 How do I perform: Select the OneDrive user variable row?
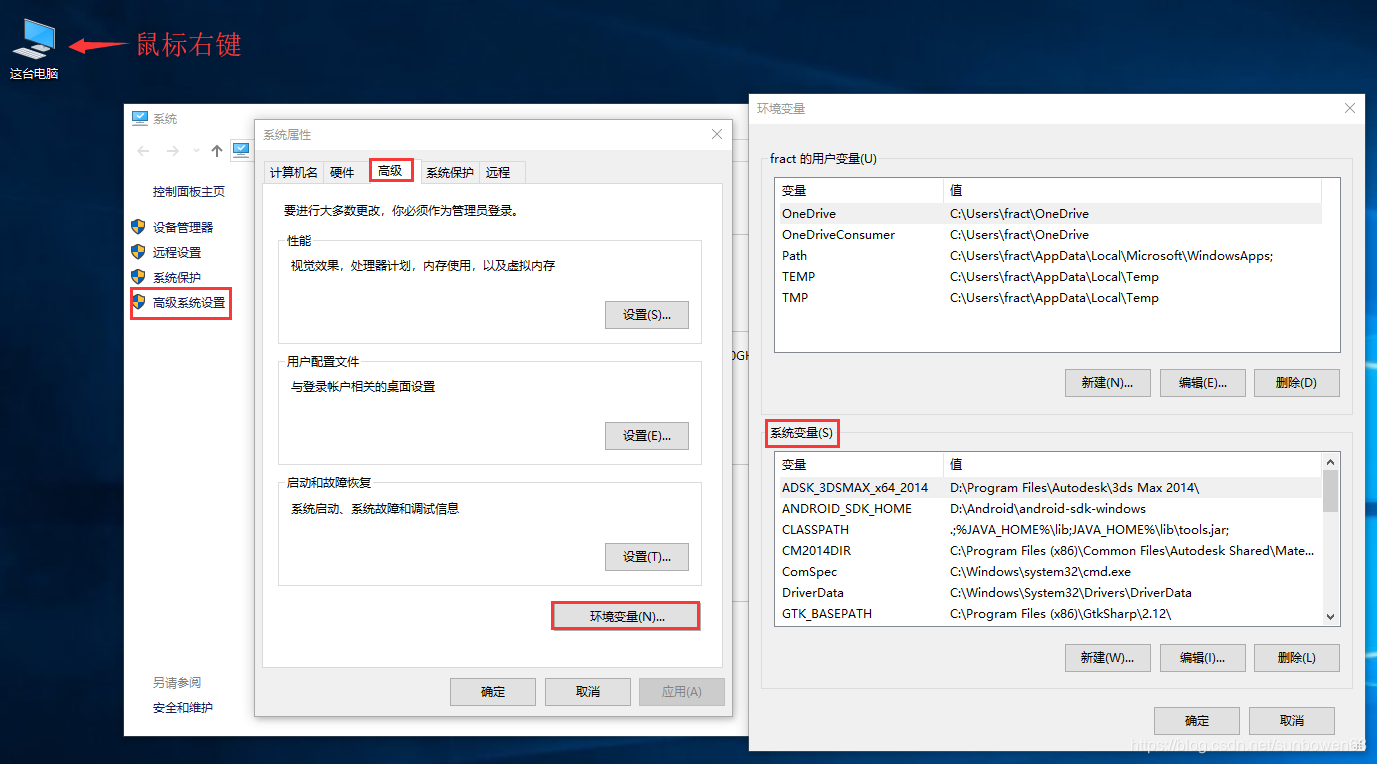coord(1048,213)
